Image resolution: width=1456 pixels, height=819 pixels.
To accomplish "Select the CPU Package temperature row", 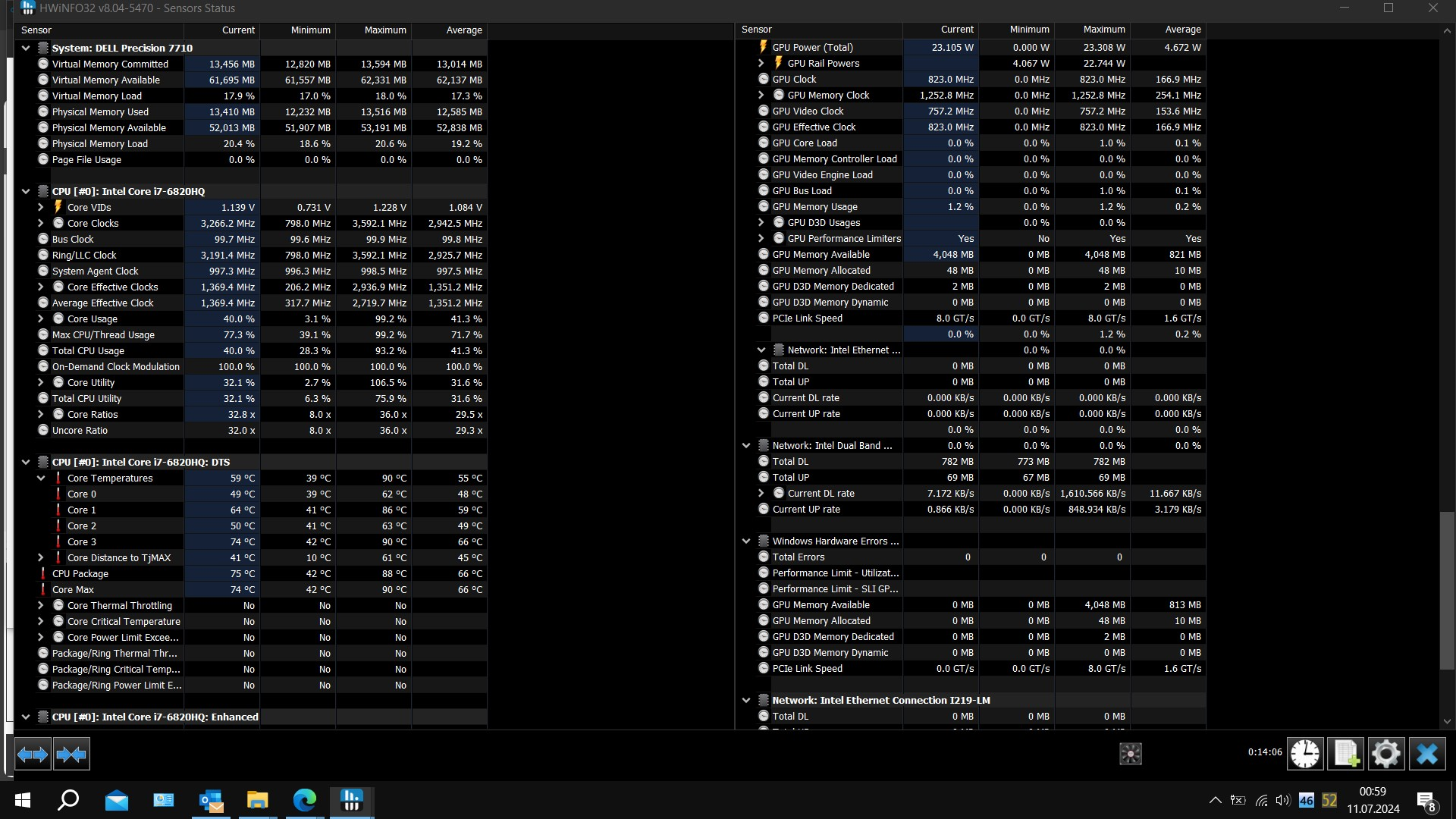I will pyautogui.click(x=251, y=573).
